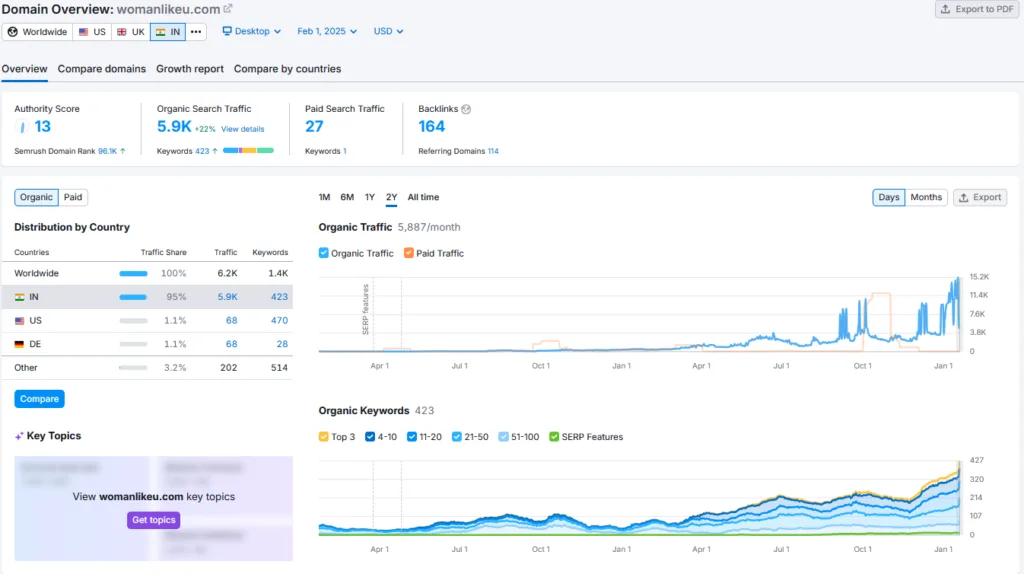Select All time range
Viewport: 1024px width, 574px height.
click(423, 197)
